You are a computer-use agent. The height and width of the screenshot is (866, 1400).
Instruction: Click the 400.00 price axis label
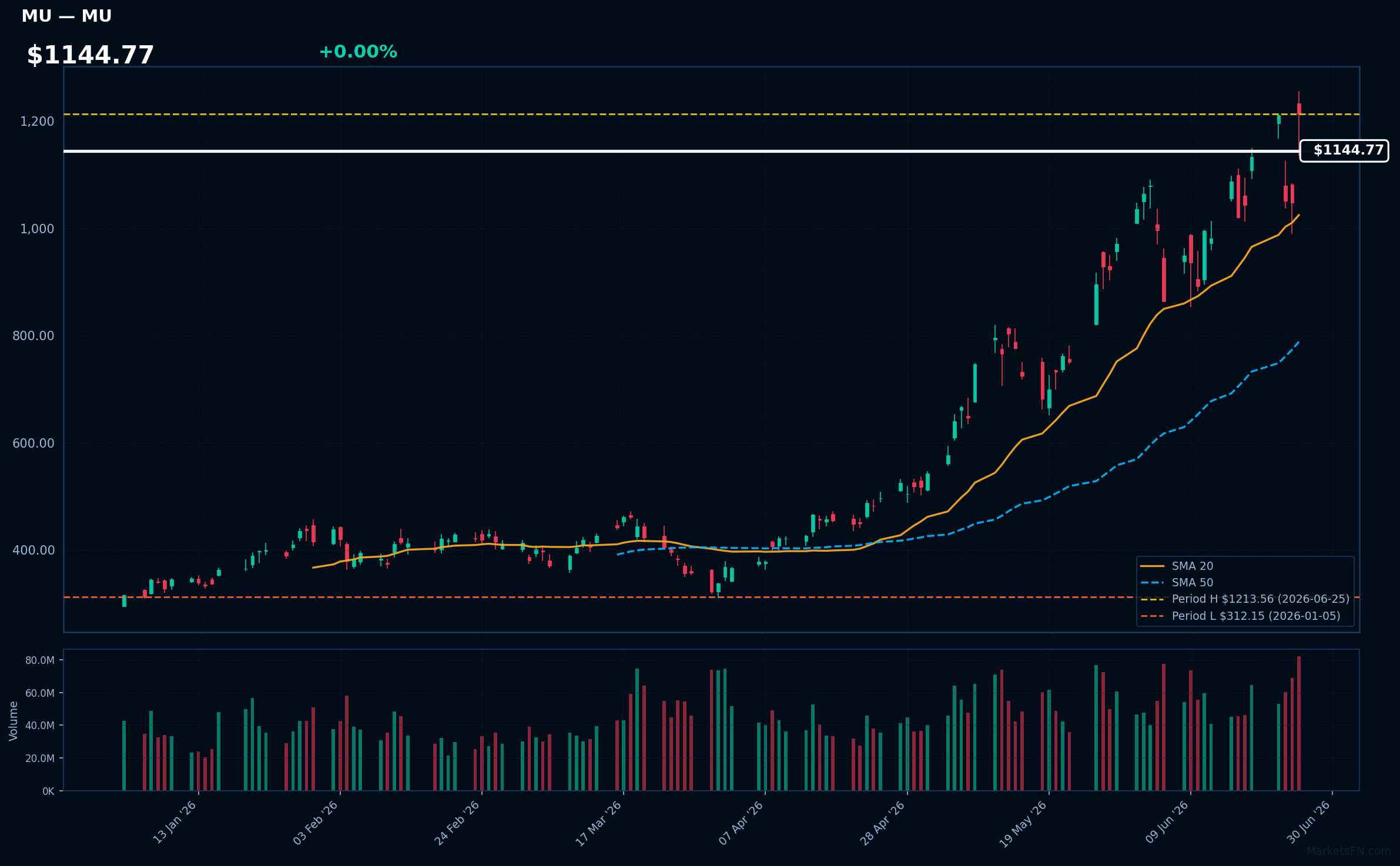pos(34,551)
